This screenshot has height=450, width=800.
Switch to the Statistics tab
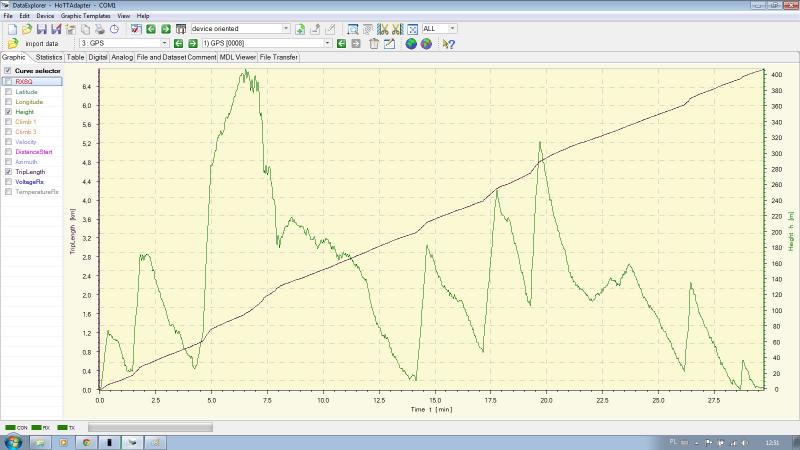[x=49, y=57]
